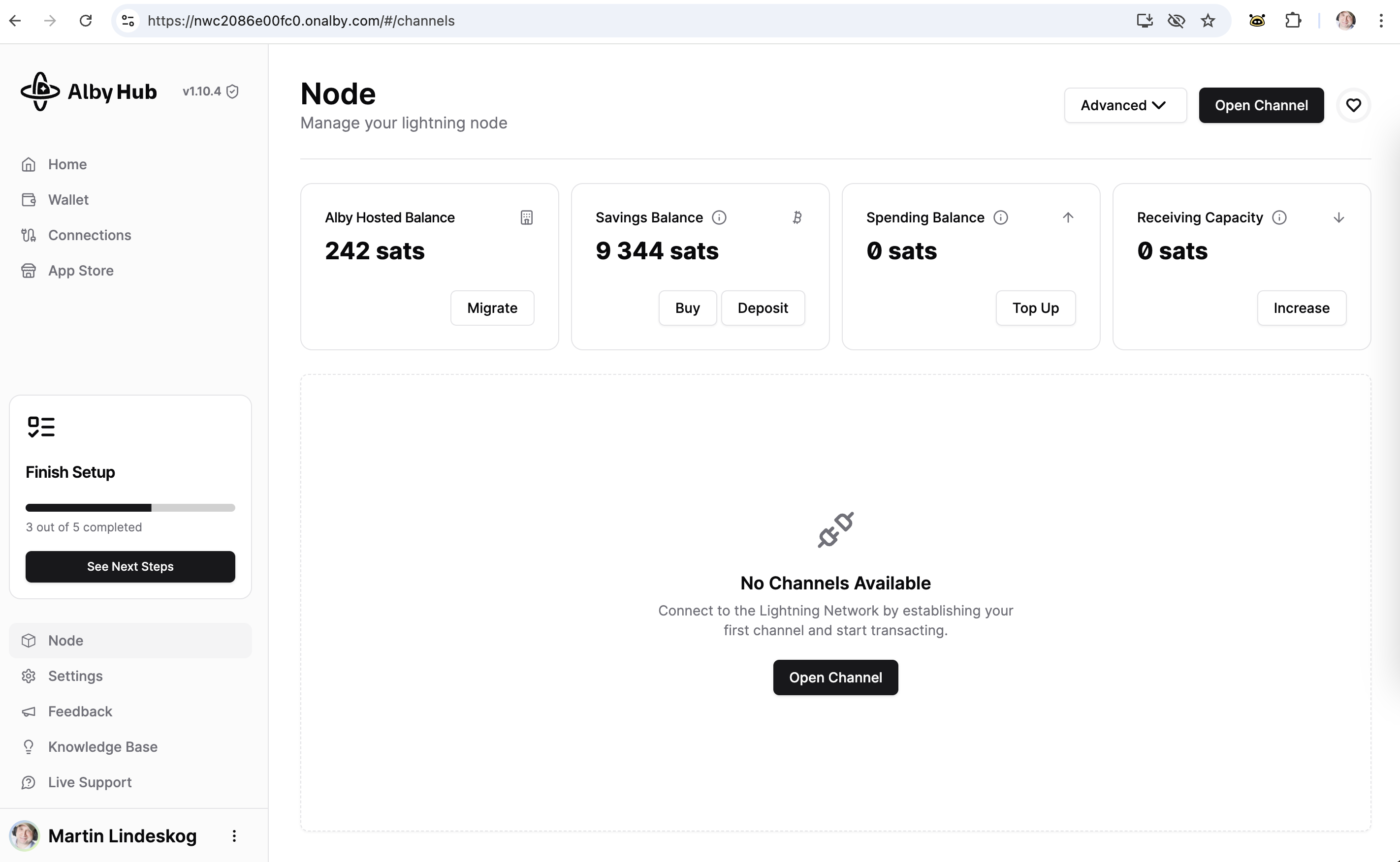Open Martin Lindeskog's avatar in sidebar footer
This screenshot has width=1400, height=862.
point(24,836)
